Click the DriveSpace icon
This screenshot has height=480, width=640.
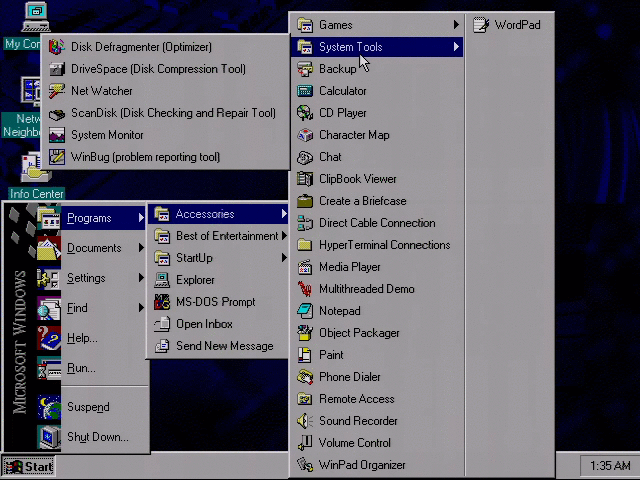[57, 69]
